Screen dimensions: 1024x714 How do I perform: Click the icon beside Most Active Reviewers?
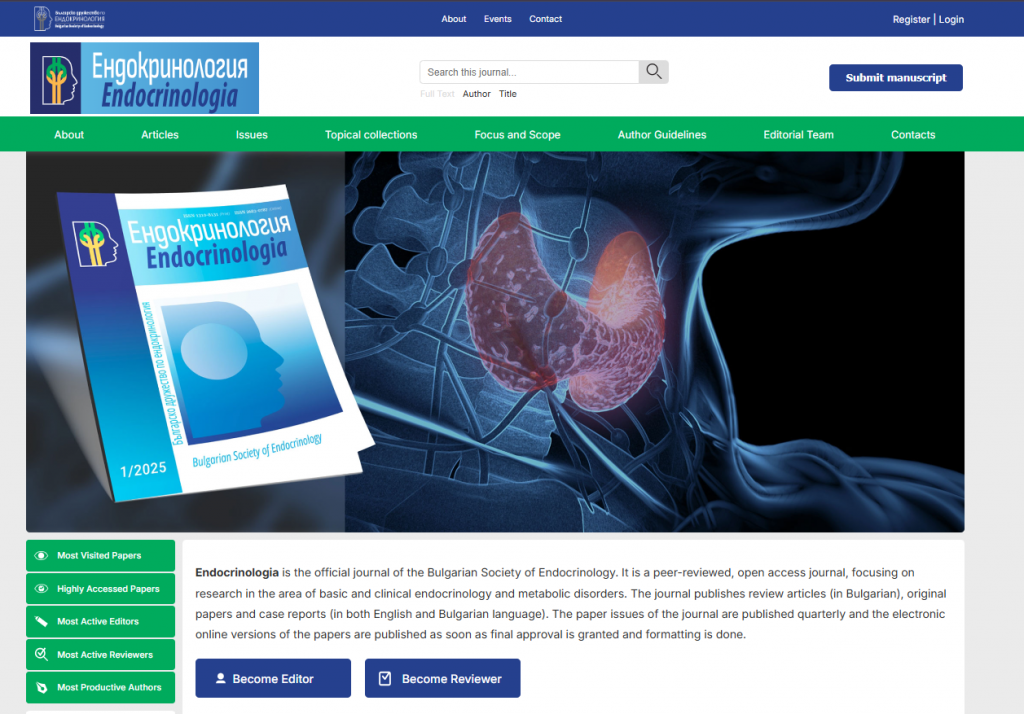[x=41, y=654]
